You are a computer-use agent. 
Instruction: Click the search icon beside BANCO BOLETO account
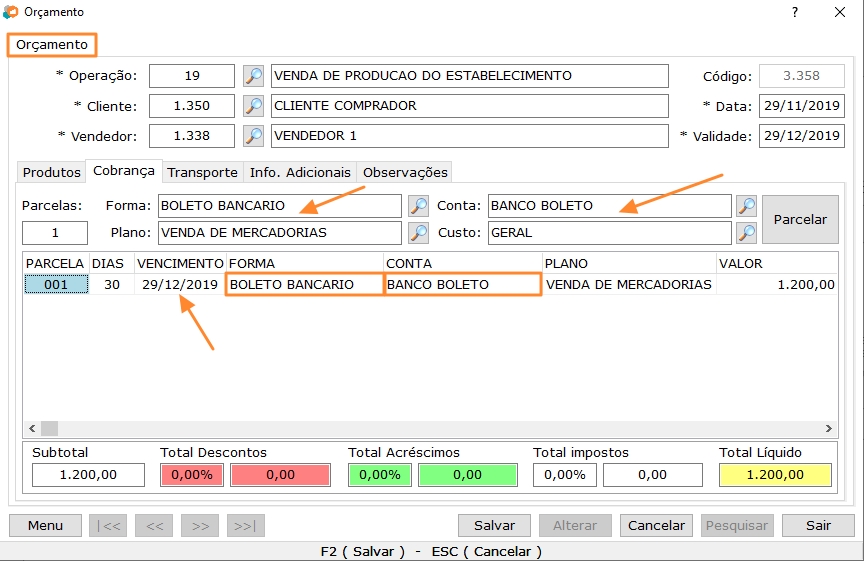tap(746, 206)
